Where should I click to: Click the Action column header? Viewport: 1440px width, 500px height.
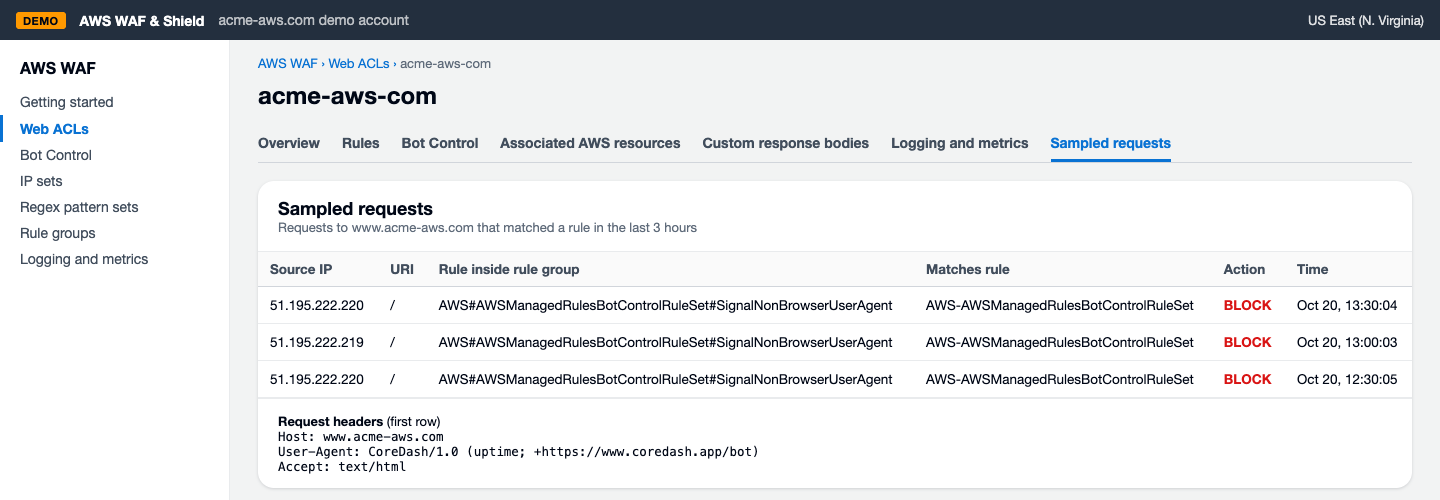pos(1244,269)
